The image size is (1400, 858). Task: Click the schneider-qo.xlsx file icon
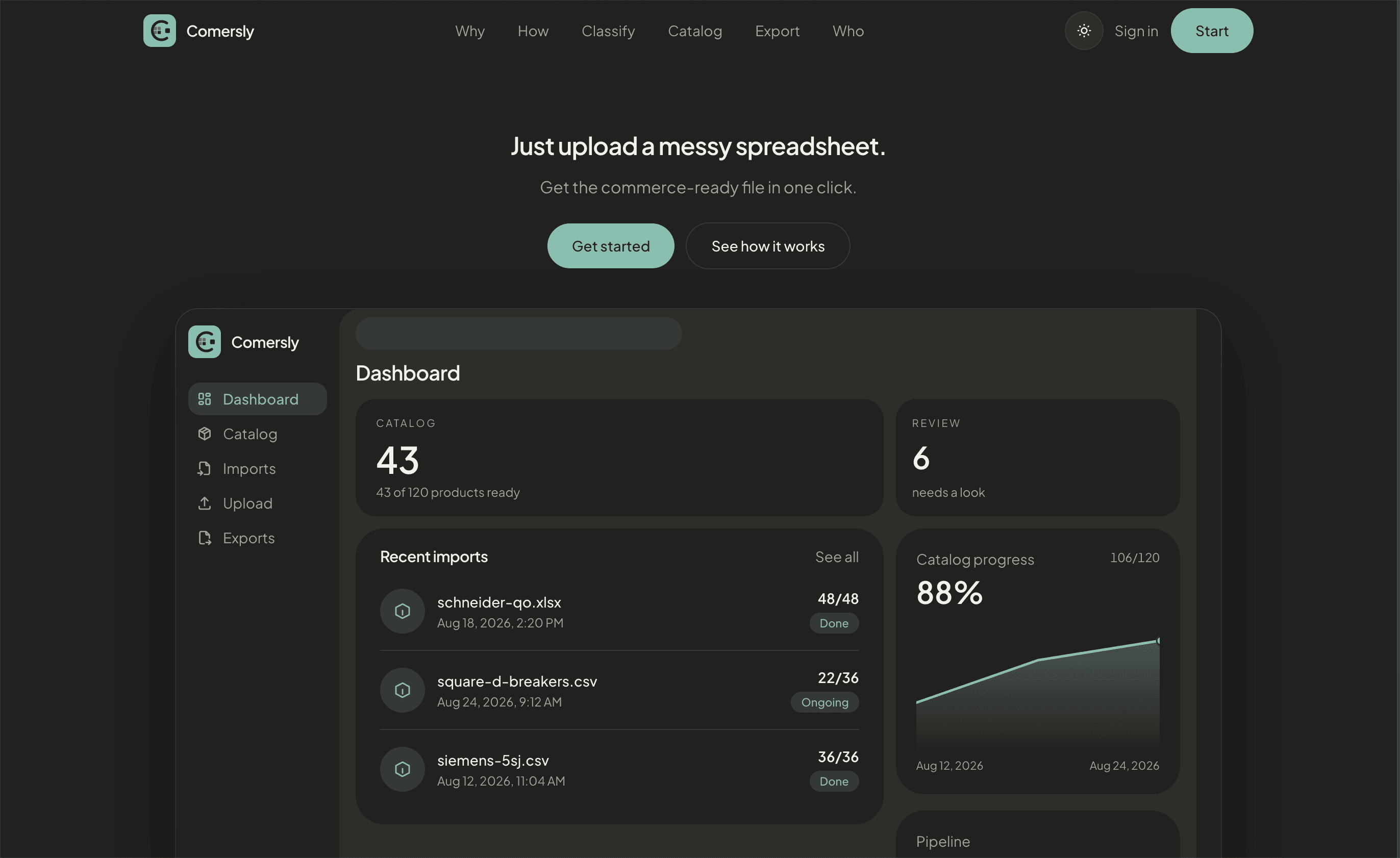[402, 611]
